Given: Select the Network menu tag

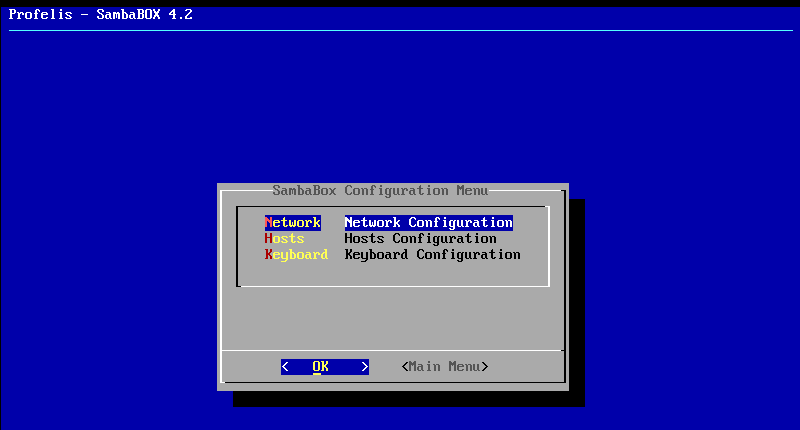Looking at the screenshot, I should pos(292,222).
